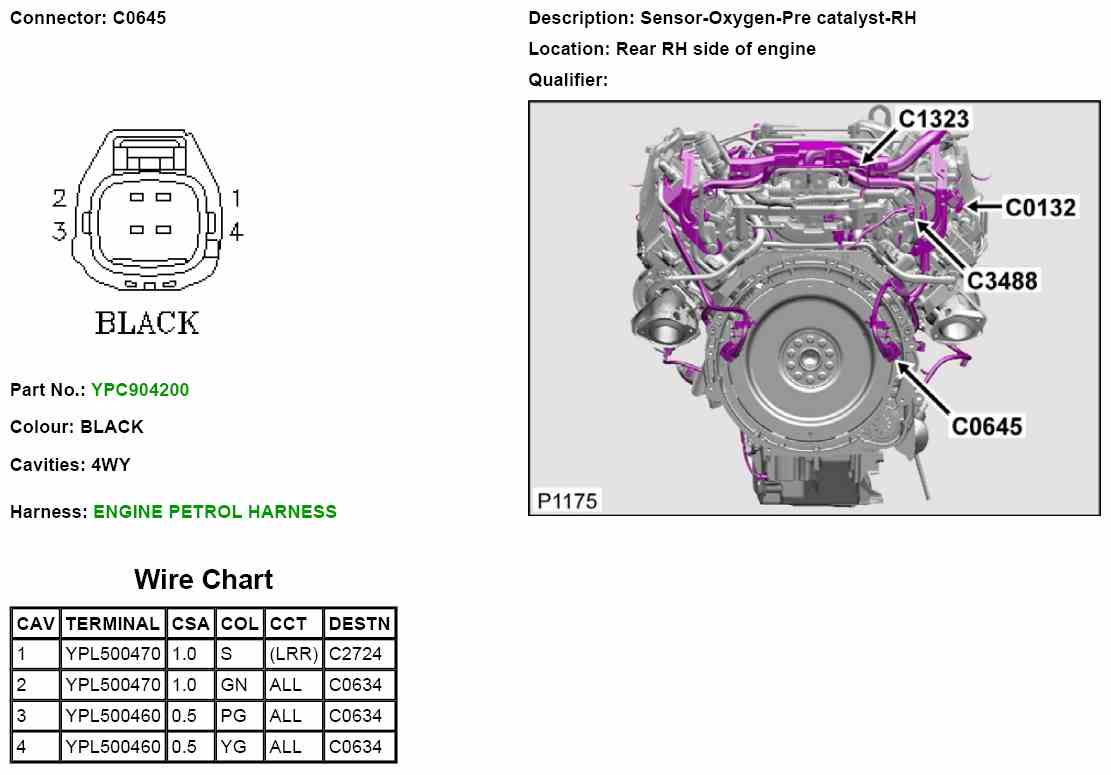Select the C0645 callout in engine image
The image size is (1111, 775).
pos(986,426)
